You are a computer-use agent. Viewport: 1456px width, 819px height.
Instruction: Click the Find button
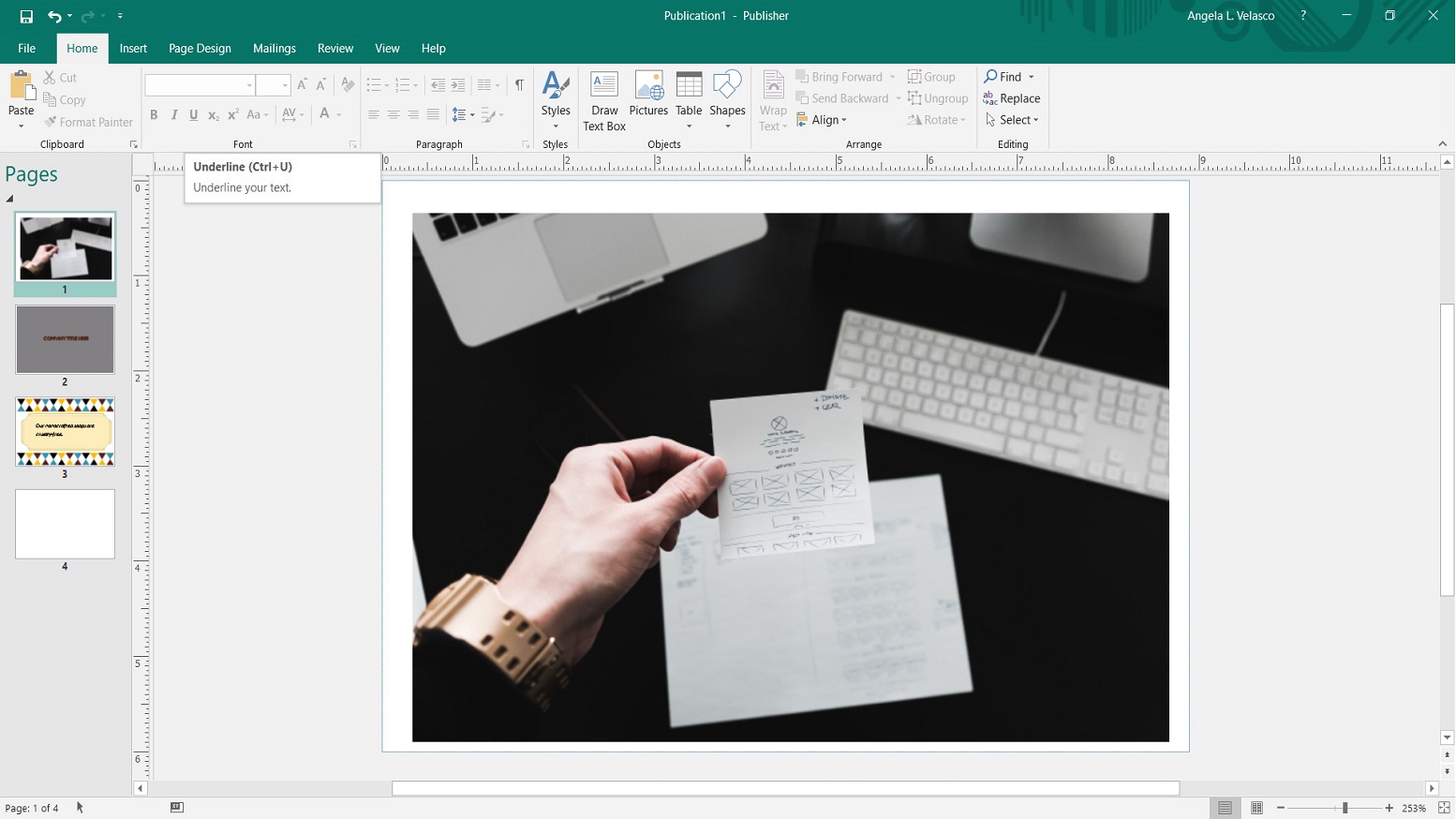(x=1003, y=77)
